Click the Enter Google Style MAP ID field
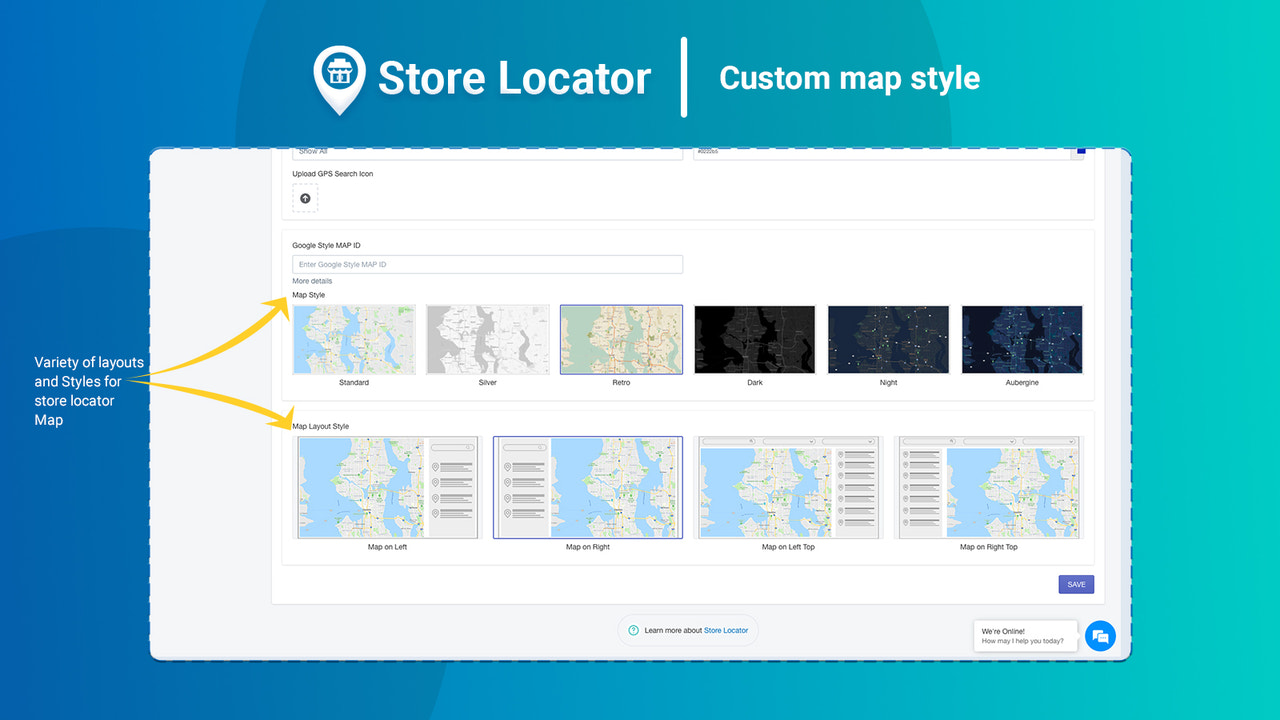 pyautogui.click(x=487, y=263)
